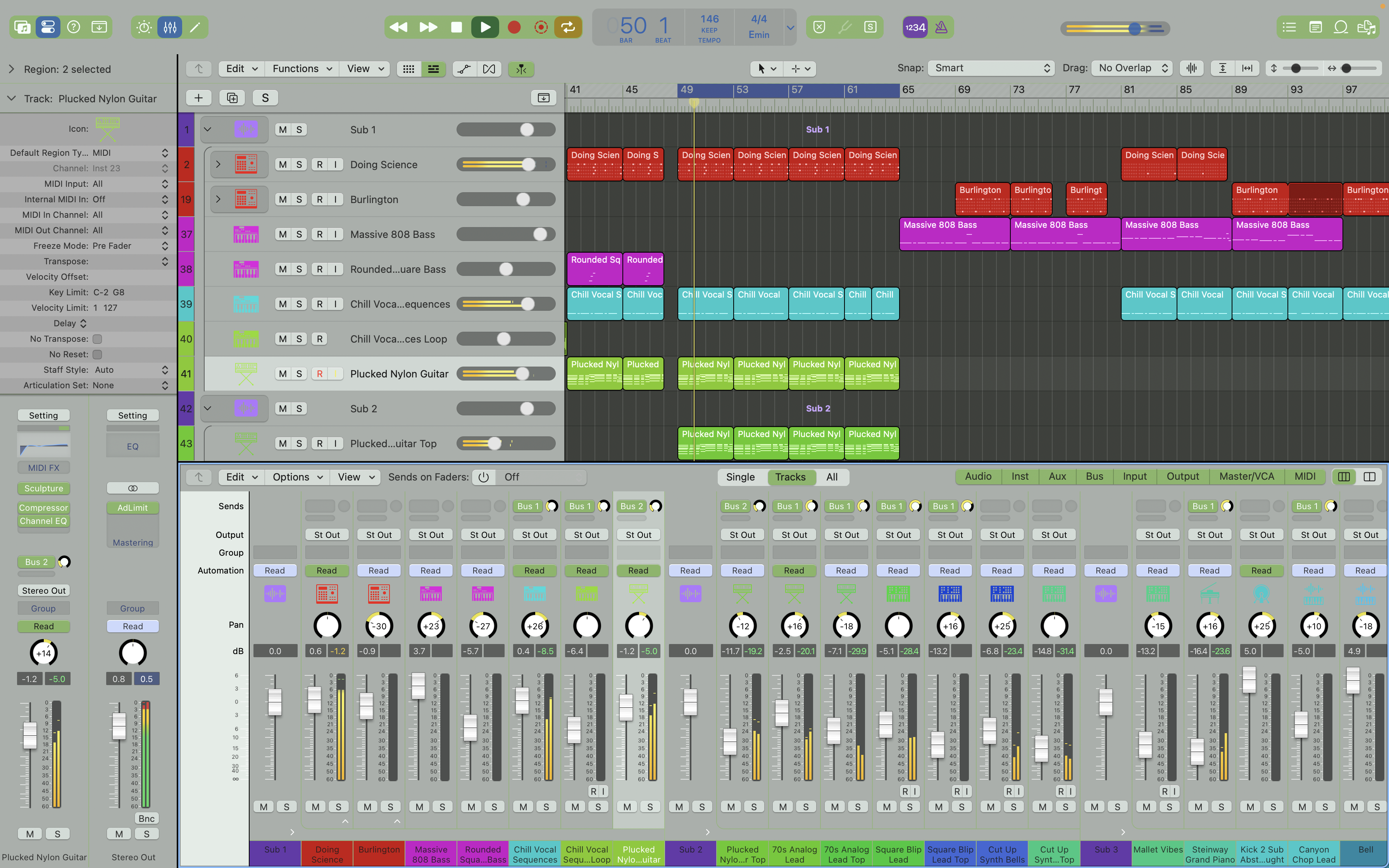Enable the No Transpose checkbox
The height and width of the screenshot is (868, 1389).
pos(98,339)
